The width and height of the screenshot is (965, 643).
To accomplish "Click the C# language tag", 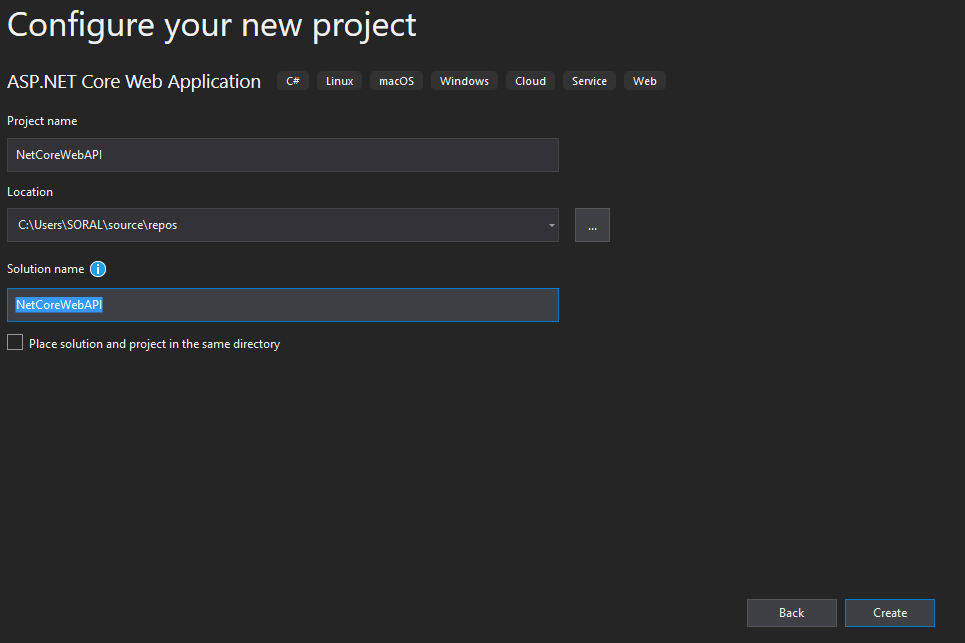I will click(x=293, y=81).
